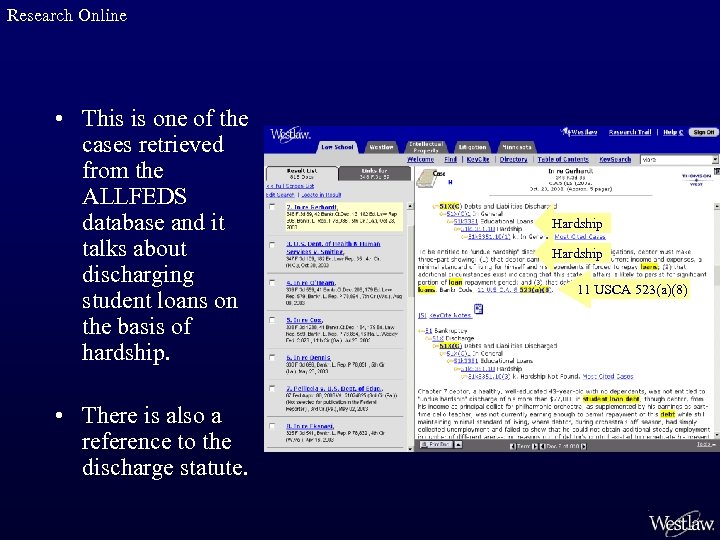Open the In re Dennis result link

pyautogui.click(x=308, y=357)
